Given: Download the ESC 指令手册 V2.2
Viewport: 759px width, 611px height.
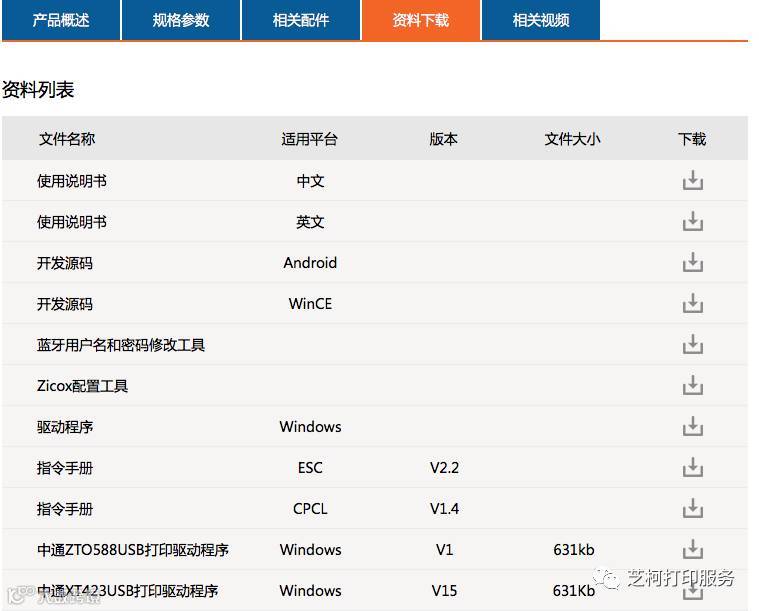Looking at the screenshot, I should pos(693,467).
